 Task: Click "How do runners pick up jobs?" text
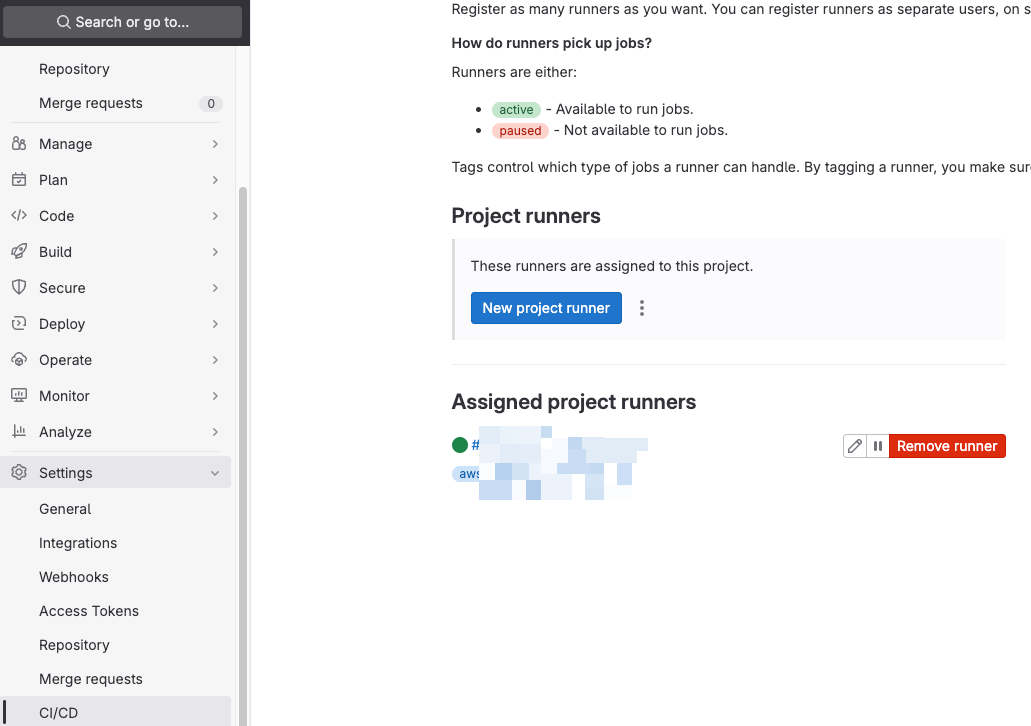pos(552,43)
